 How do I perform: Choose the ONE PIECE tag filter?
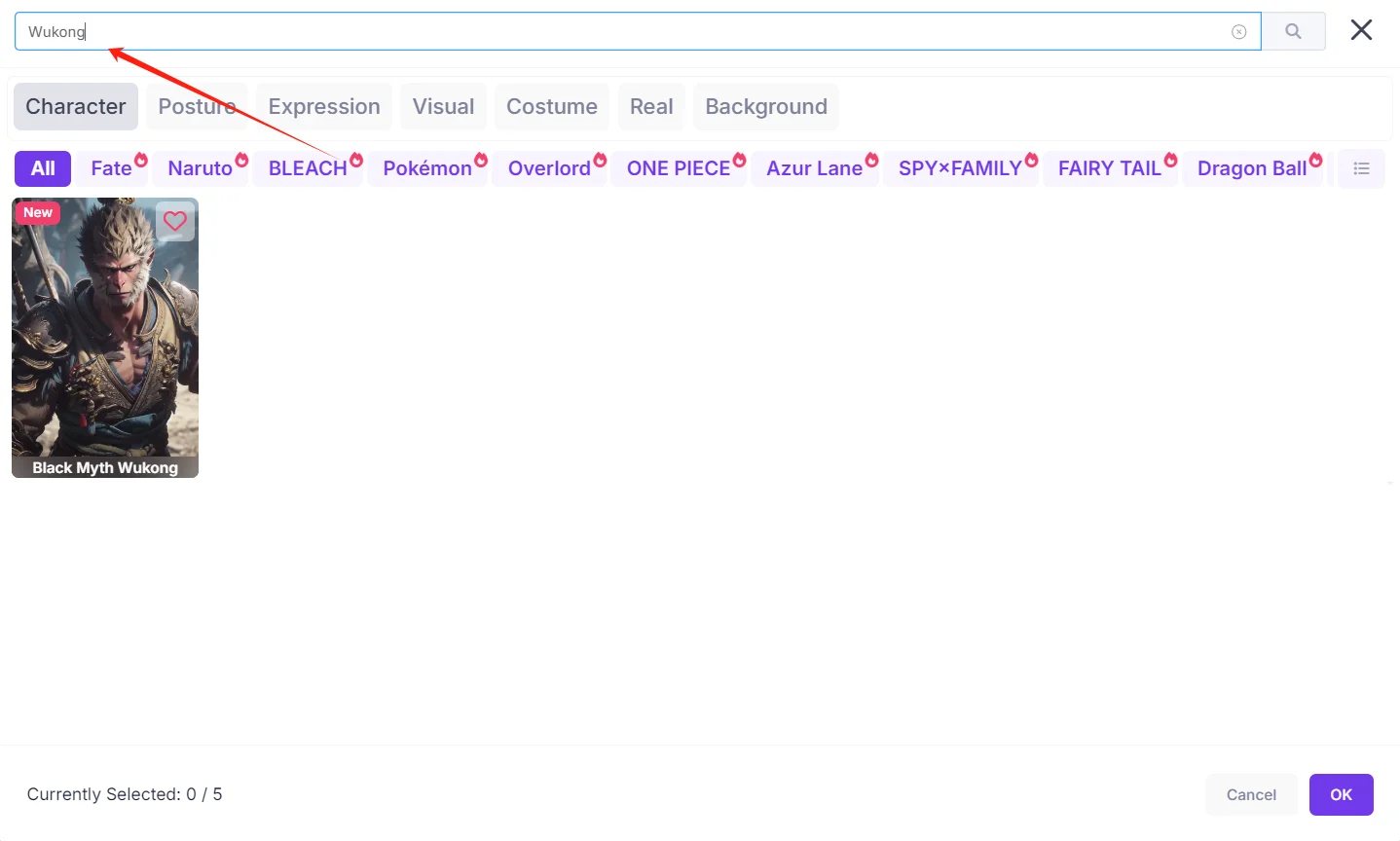pyautogui.click(x=679, y=168)
